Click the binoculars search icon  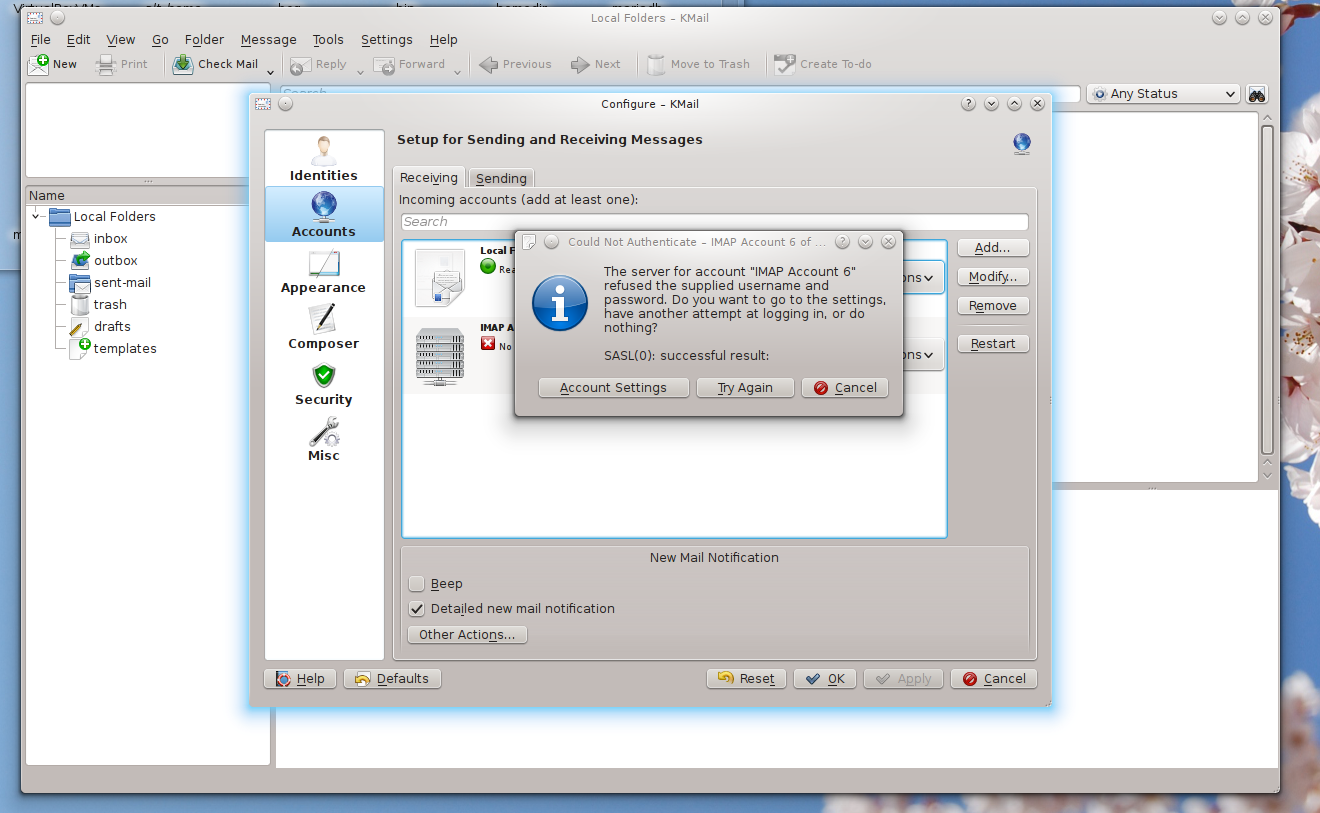point(1257,93)
